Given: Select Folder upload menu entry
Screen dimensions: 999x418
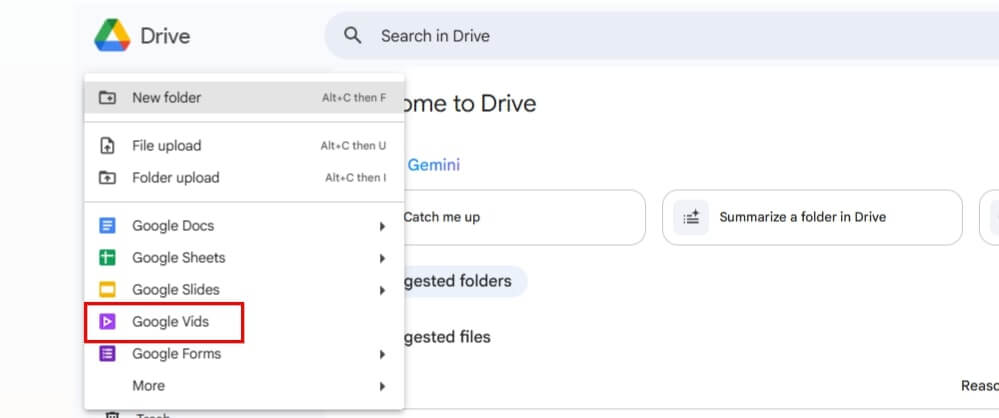Looking at the screenshot, I should point(244,178).
